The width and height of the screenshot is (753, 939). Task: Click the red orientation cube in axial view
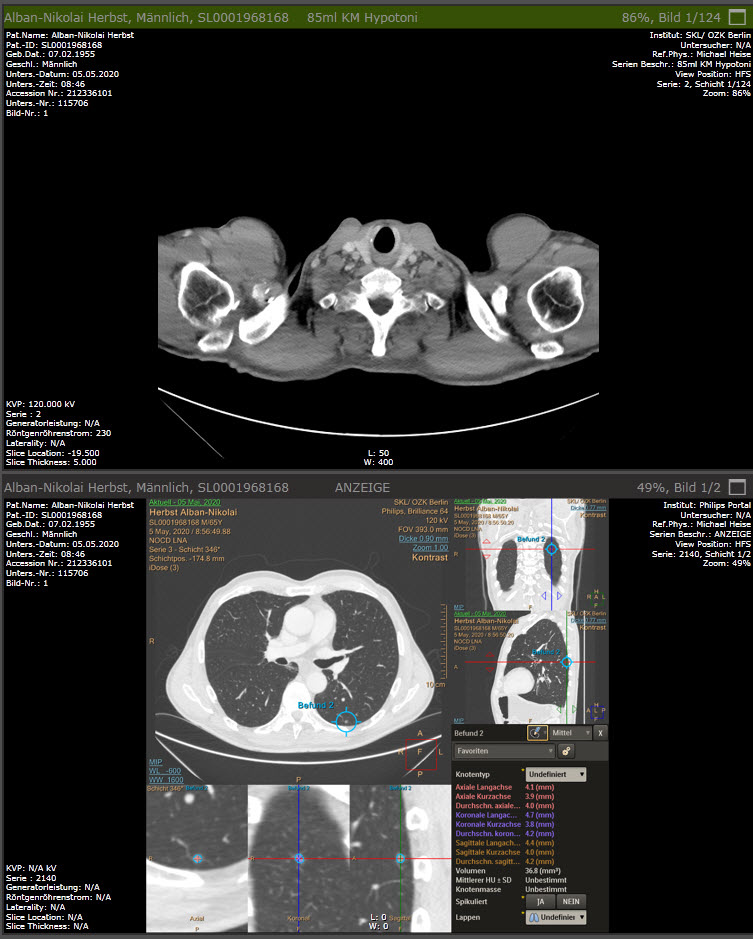[420, 751]
